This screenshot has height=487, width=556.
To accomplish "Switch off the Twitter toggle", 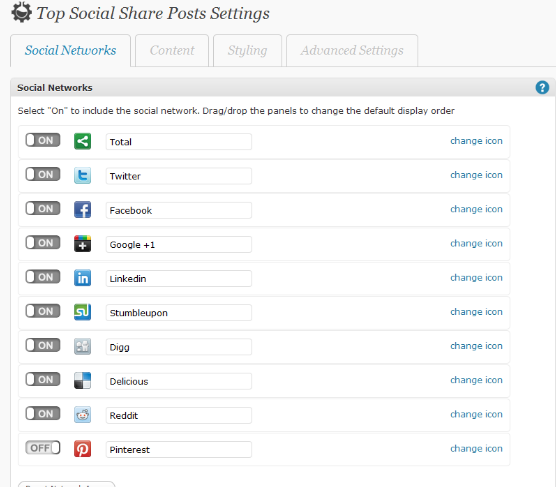I will coord(43,174).
